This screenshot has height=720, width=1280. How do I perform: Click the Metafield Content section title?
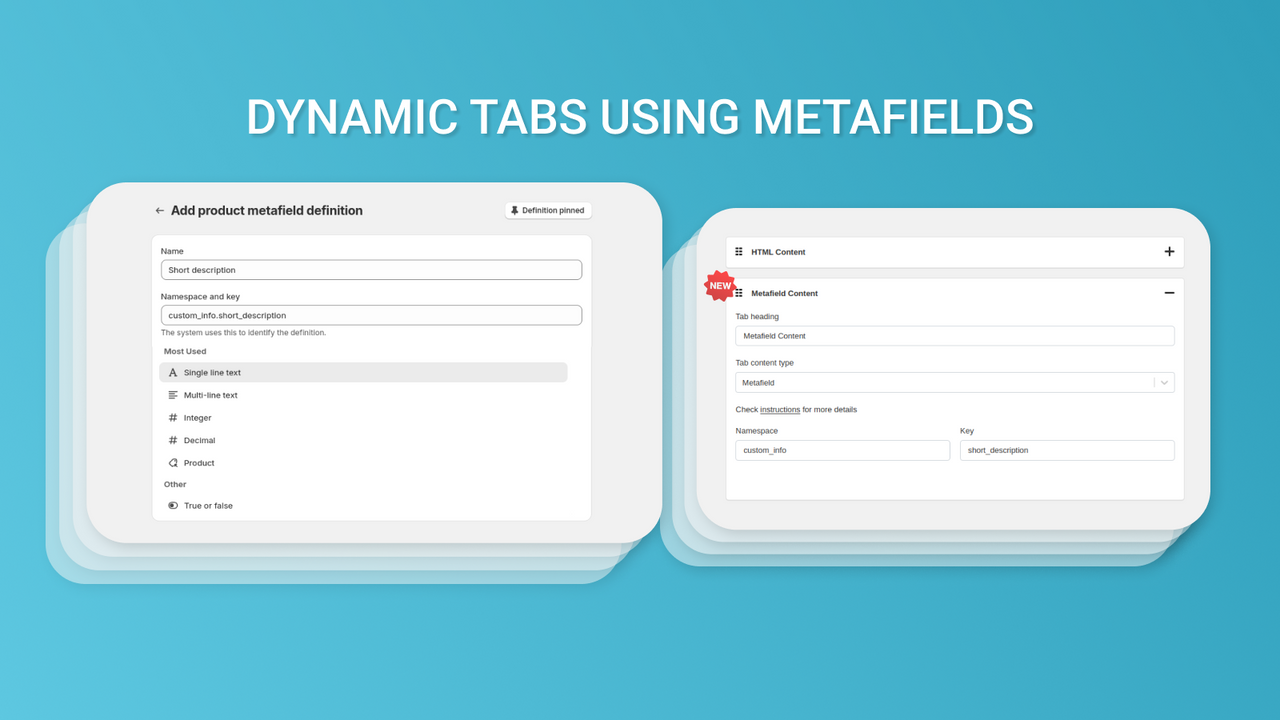click(x=784, y=293)
